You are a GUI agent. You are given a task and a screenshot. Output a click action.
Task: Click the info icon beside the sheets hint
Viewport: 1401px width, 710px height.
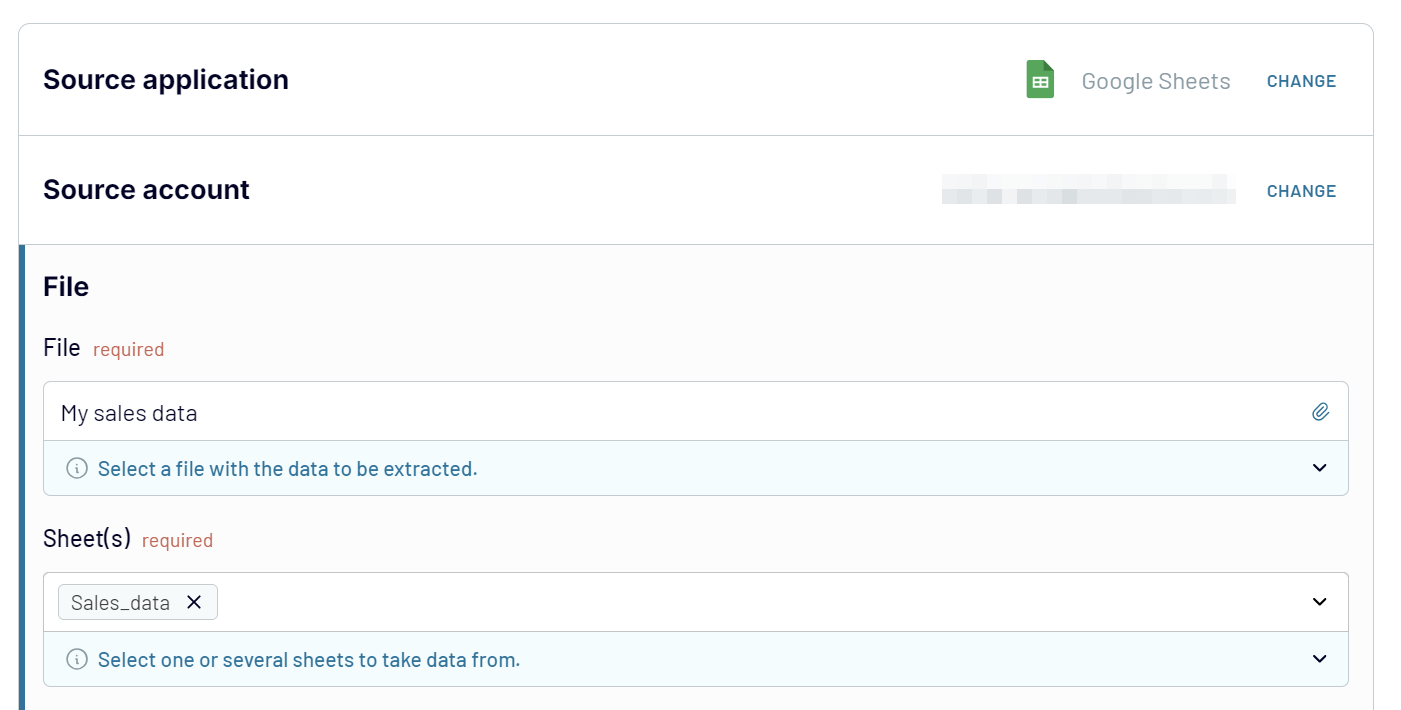[76, 659]
